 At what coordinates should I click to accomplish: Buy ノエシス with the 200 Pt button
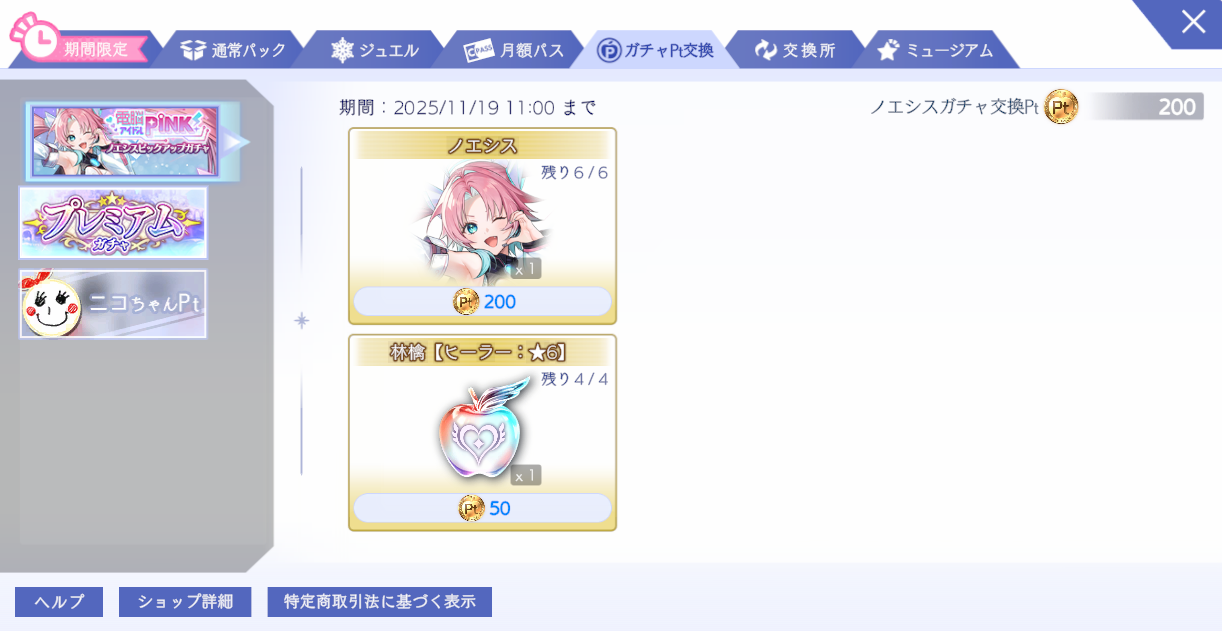(482, 301)
